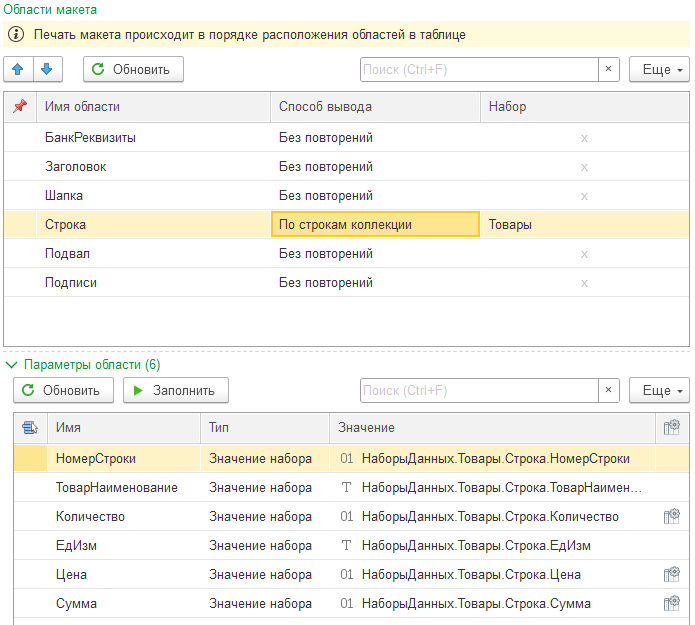The width and height of the screenshot is (695, 625).
Task: Click the gear icon in Количество row
Action: point(671,517)
